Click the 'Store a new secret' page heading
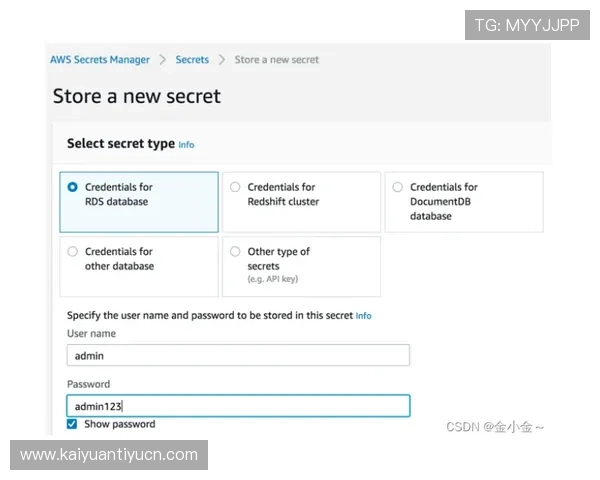Viewport: 600px width, 480px height. [136, 97]
